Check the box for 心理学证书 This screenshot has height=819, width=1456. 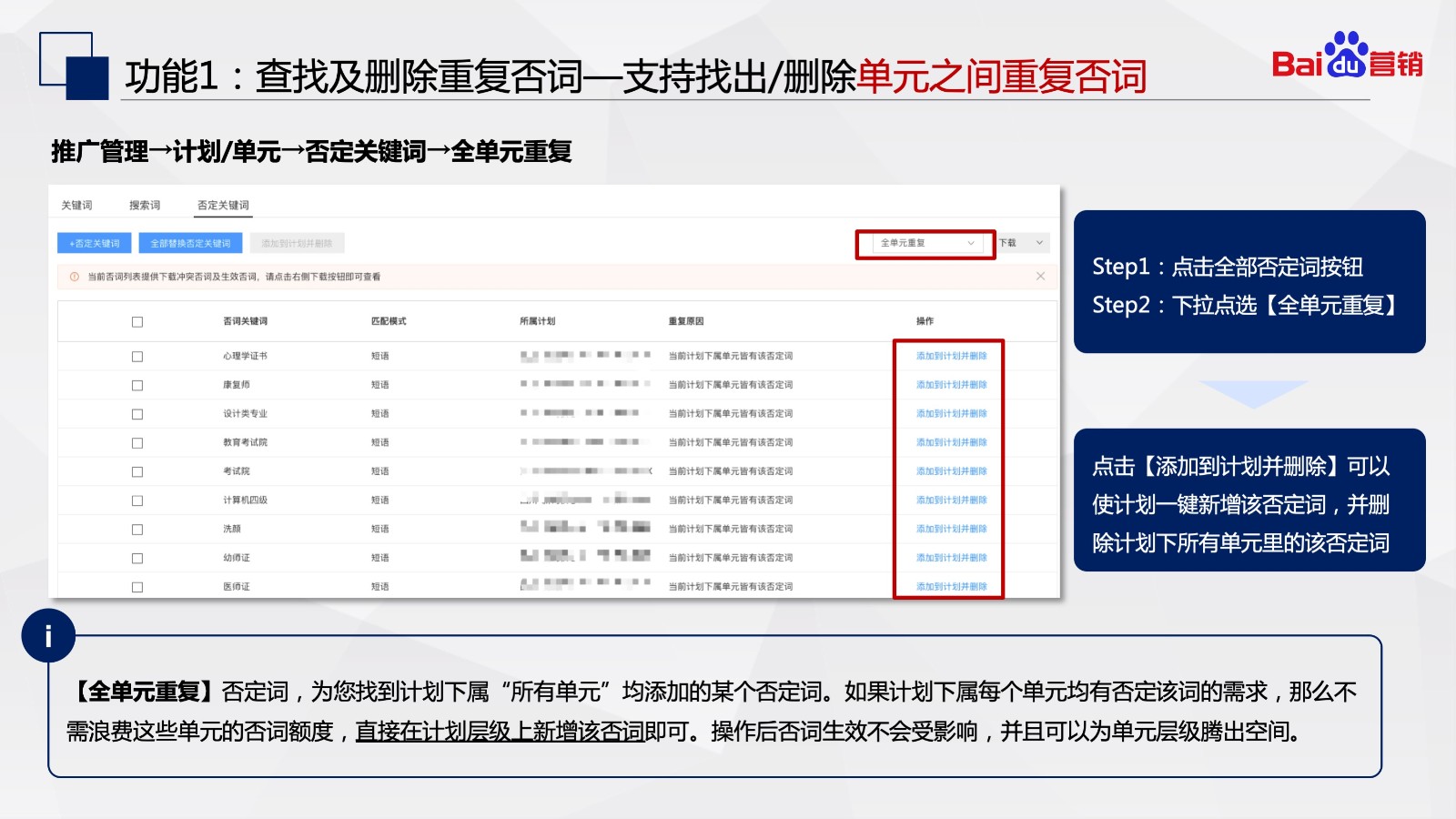tap(137, 357)
